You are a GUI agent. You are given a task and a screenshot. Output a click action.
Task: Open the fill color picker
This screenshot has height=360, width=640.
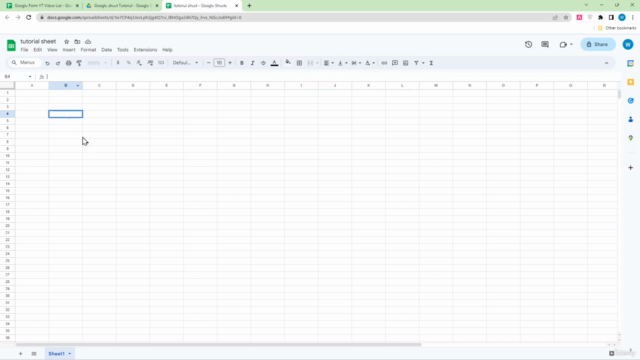(288, 62)
